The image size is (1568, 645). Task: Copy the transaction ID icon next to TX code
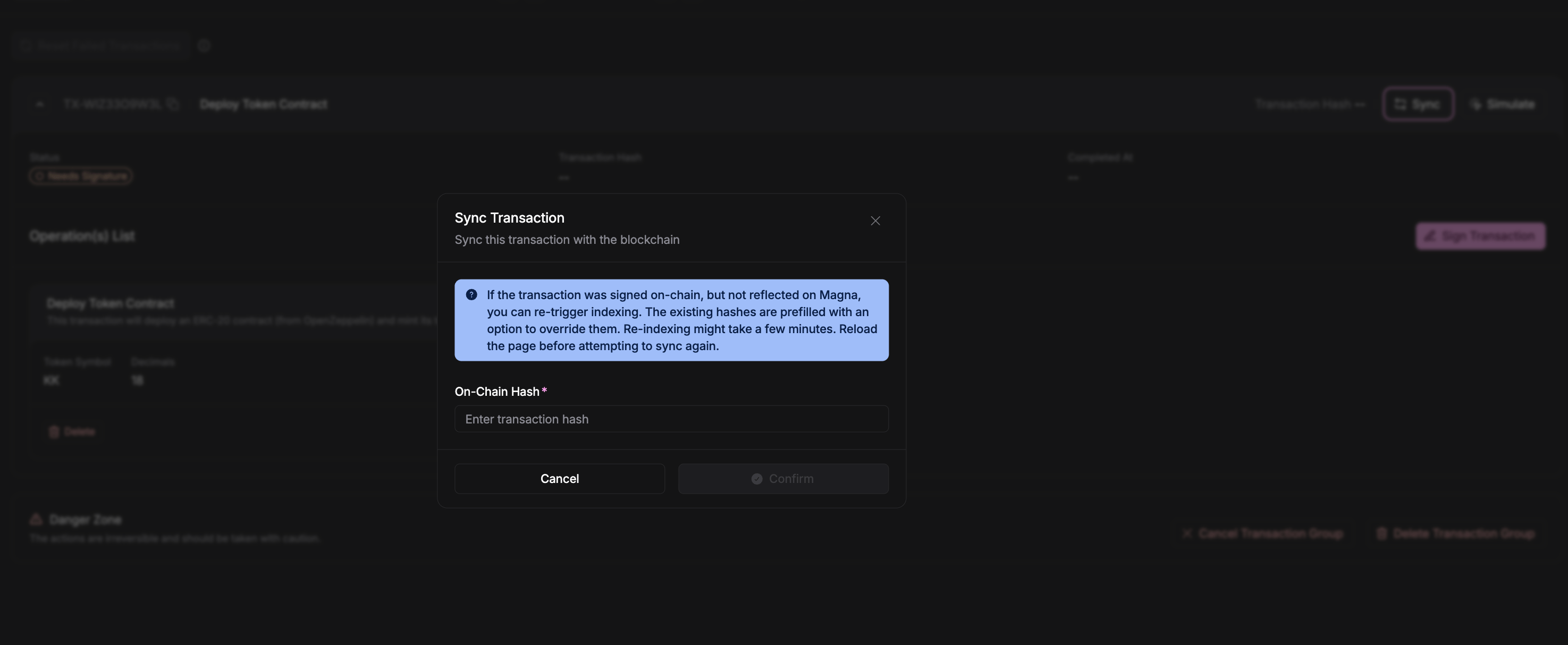click(173, 104)
